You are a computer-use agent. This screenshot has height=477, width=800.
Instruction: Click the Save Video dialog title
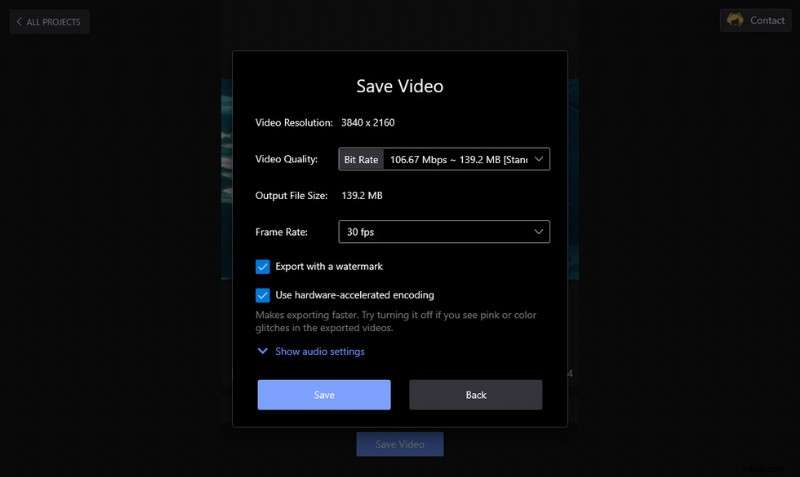point(399,86)
